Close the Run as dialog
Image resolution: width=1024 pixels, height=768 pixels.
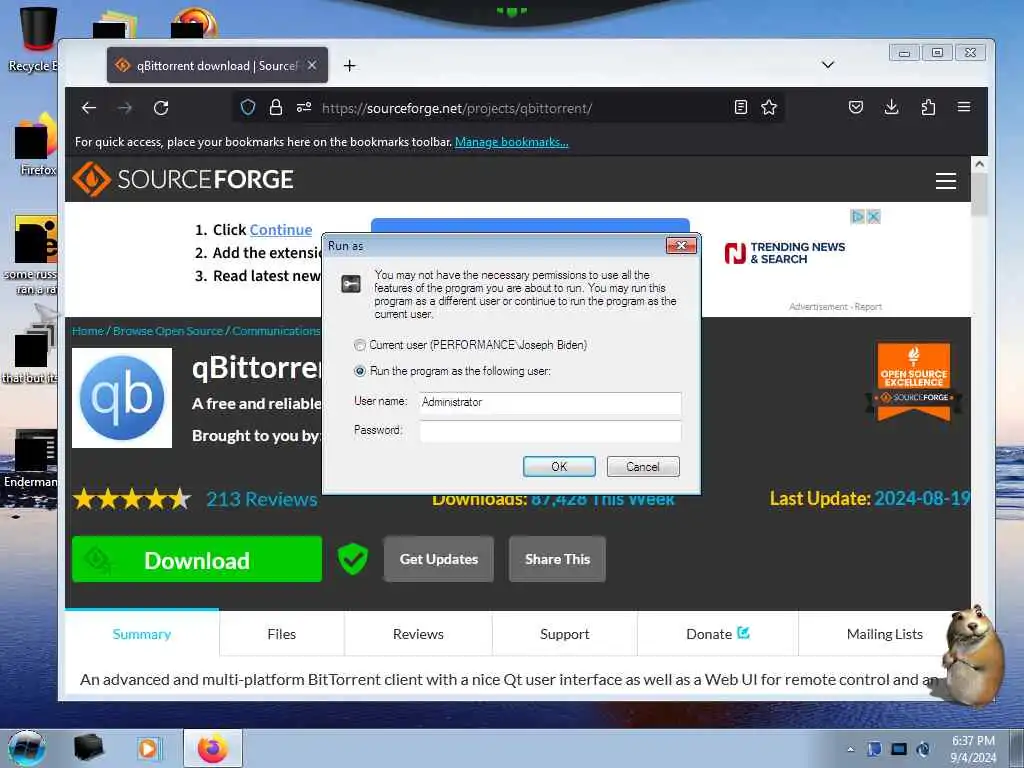[681, 246]
